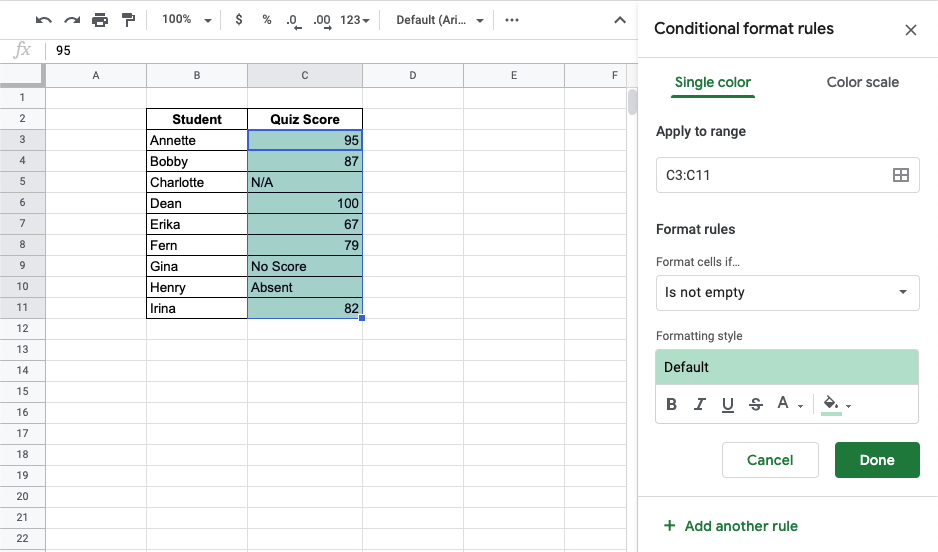Open the 123 number format dropdown
938x552 pixels.
(355, 20)
